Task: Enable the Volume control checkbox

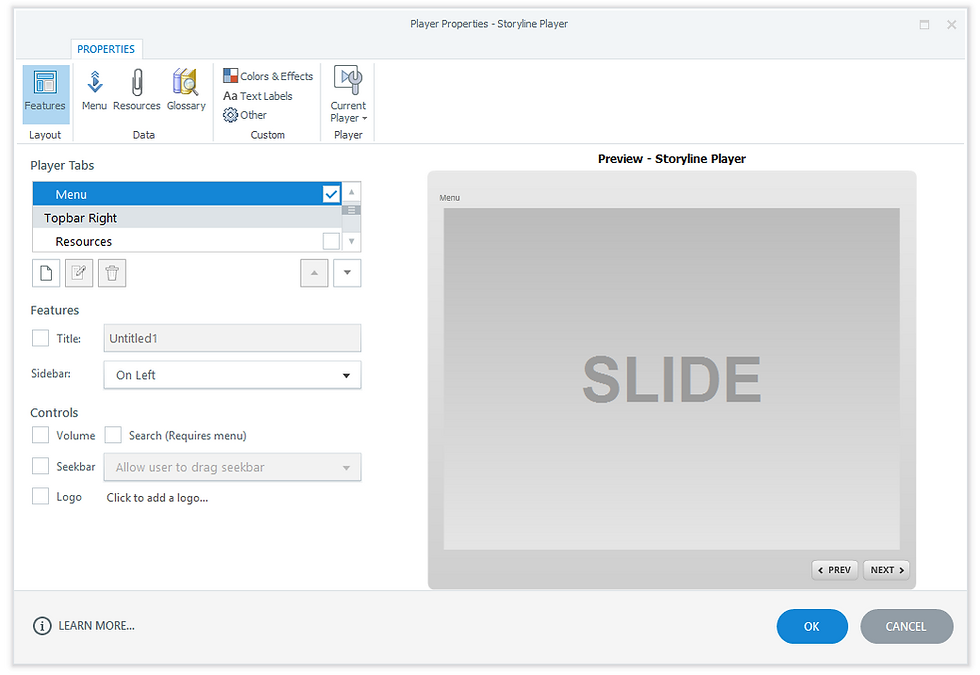Action: click(x=41, y=435)
